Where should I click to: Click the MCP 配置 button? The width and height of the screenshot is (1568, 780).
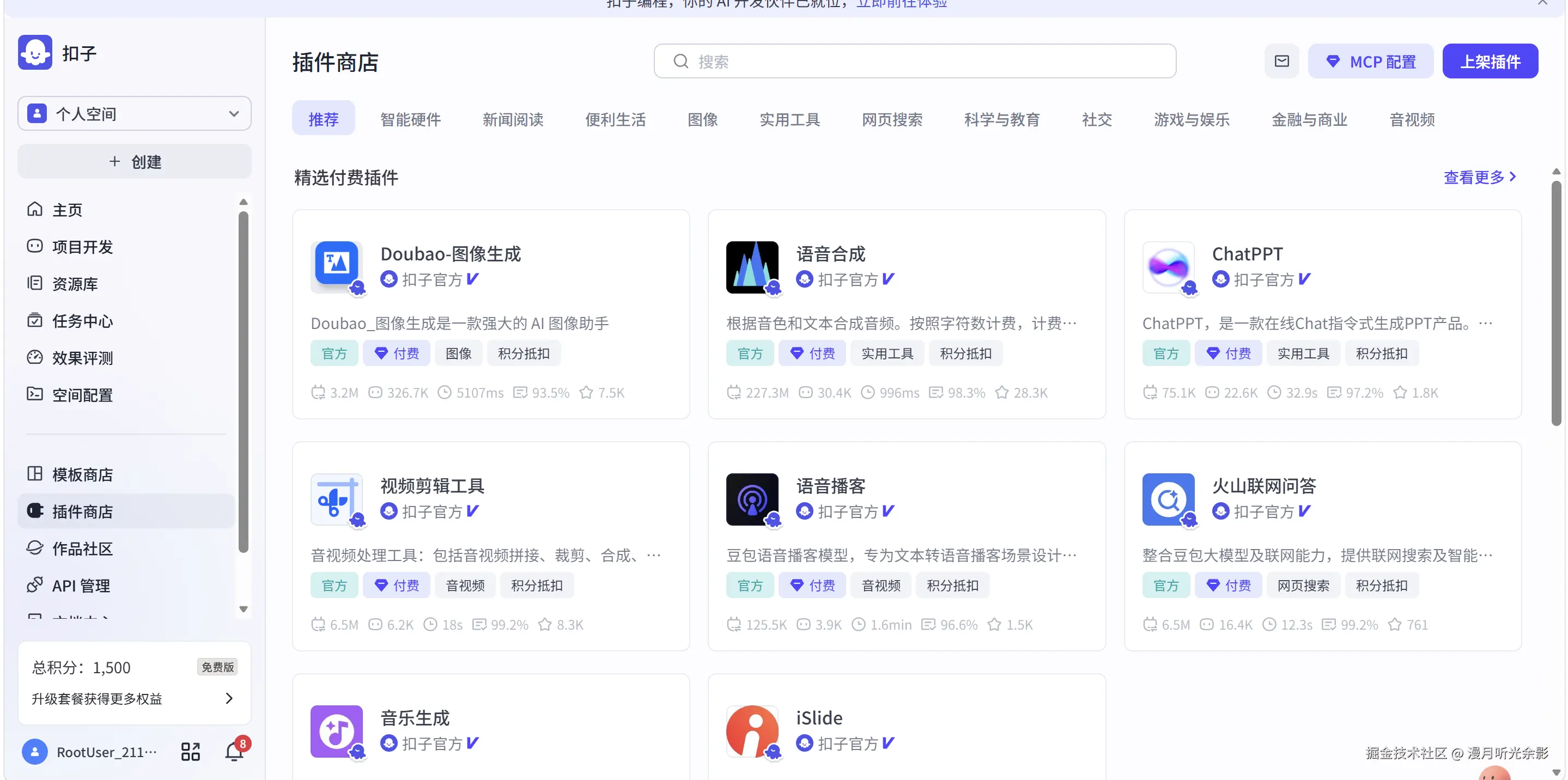(1371, 62)
